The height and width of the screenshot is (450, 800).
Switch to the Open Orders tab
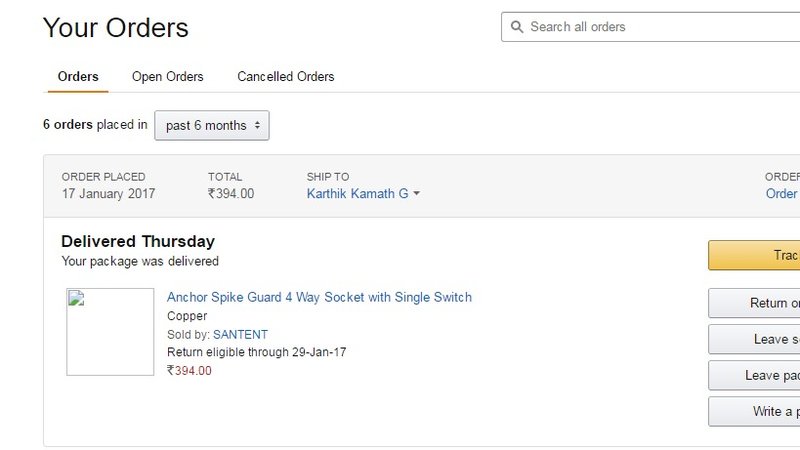point(167,77)
